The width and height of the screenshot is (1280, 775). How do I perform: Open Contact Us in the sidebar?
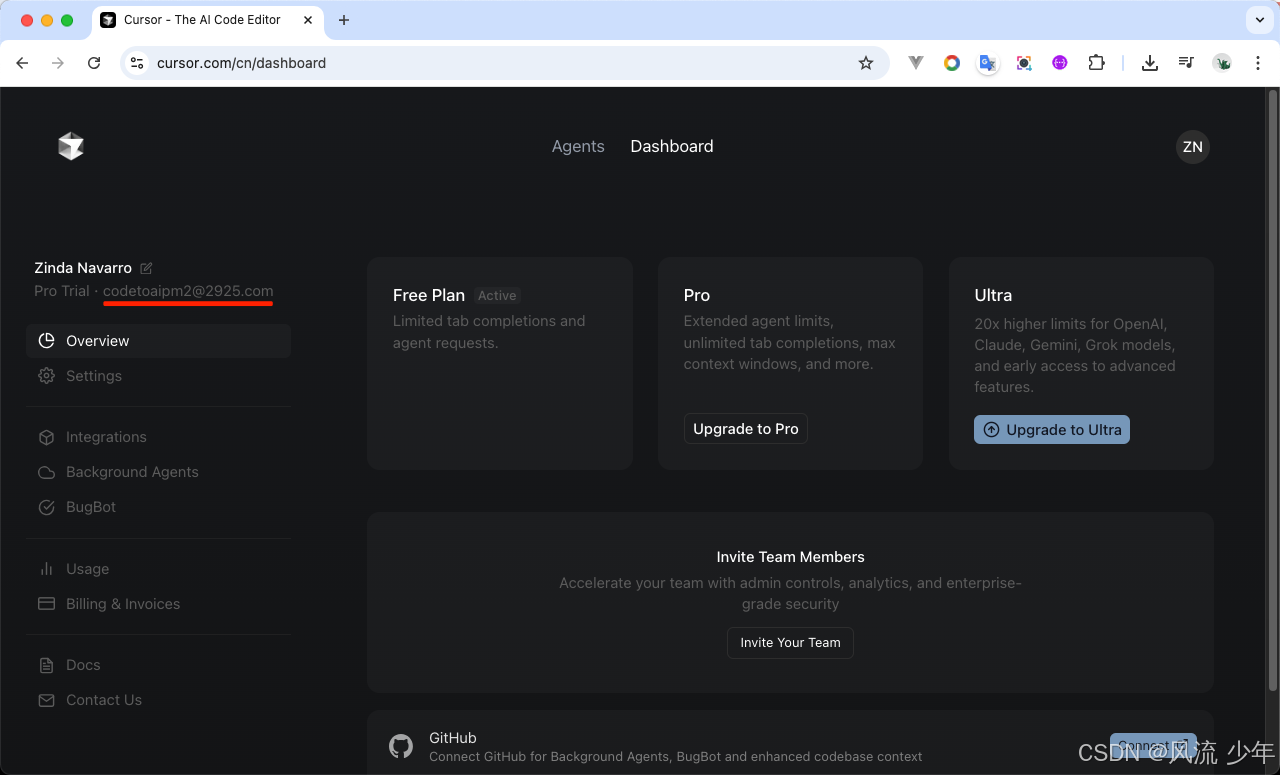coord(159,700)
